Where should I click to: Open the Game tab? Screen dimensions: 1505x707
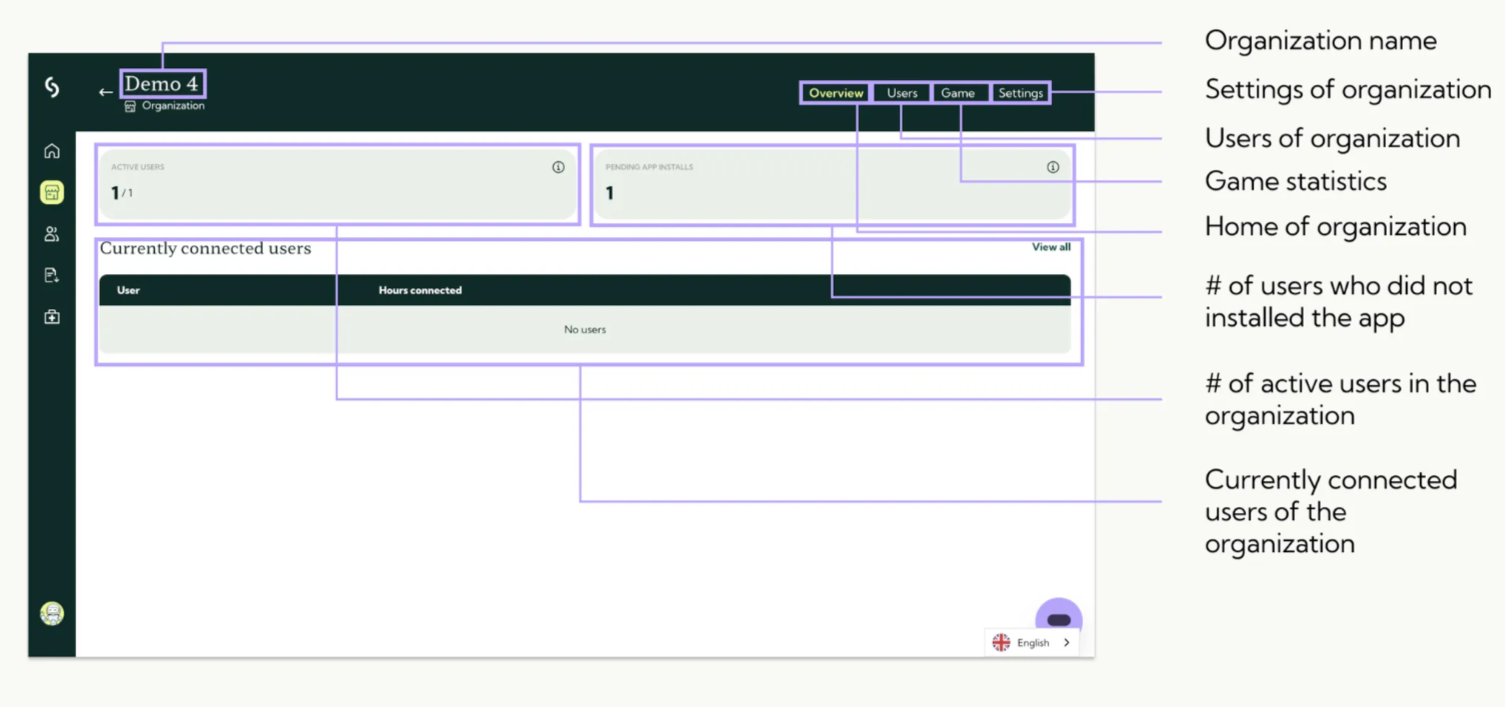[x=958, y=93]
